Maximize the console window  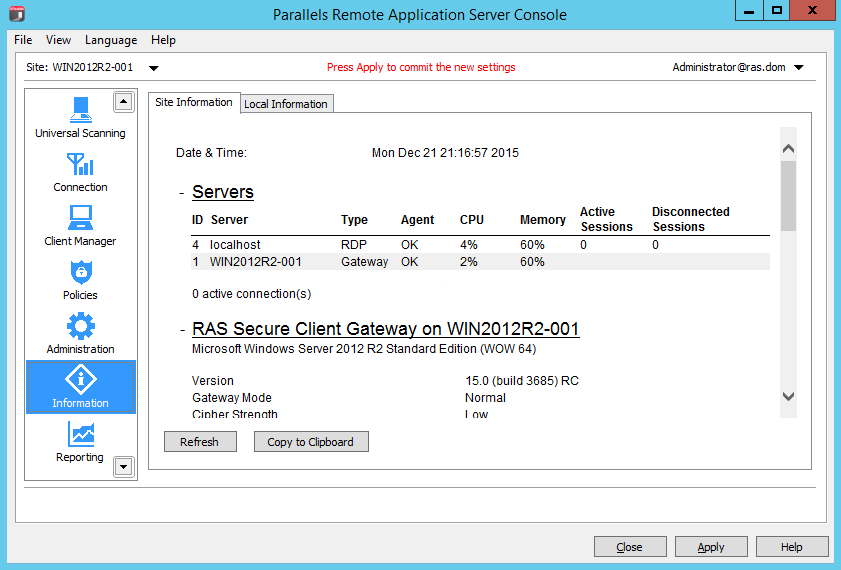click(777, 11)
